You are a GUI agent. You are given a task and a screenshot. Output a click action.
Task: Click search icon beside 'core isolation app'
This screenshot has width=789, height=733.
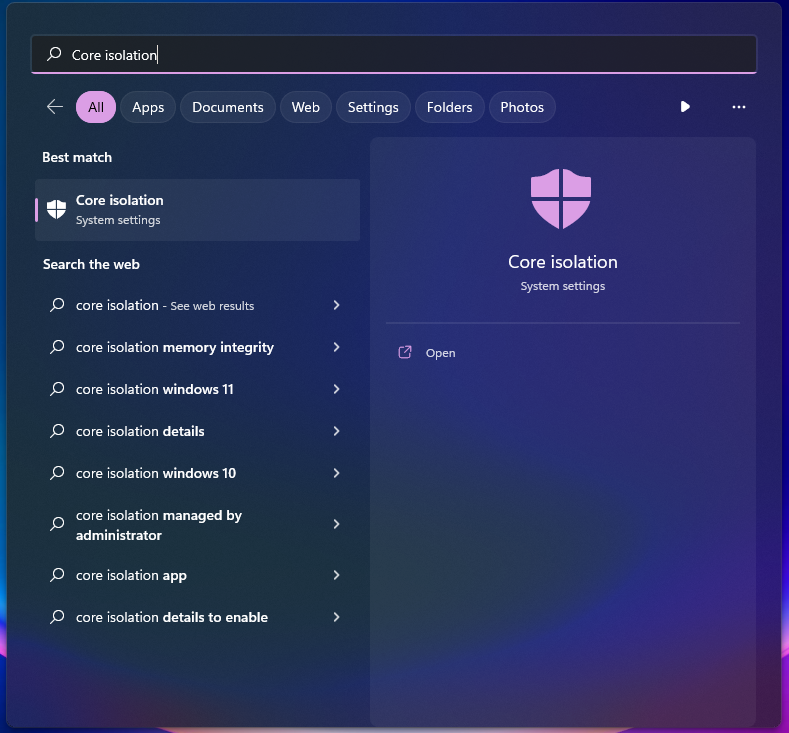point(57,575)
